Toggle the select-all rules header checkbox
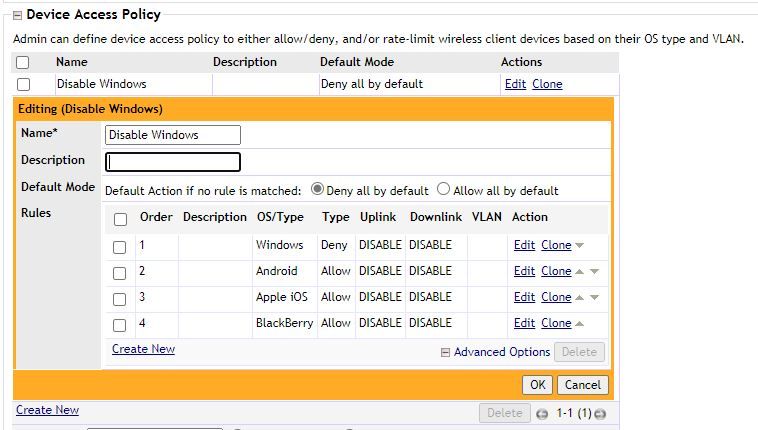758x430 pixels. coord(120,219)
